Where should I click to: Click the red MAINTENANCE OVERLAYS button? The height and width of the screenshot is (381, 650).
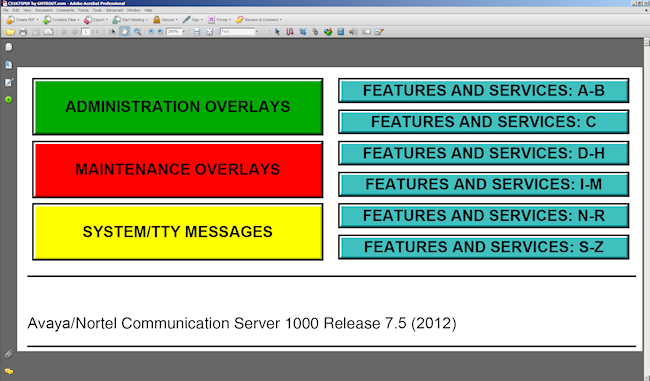coord(178,169)
